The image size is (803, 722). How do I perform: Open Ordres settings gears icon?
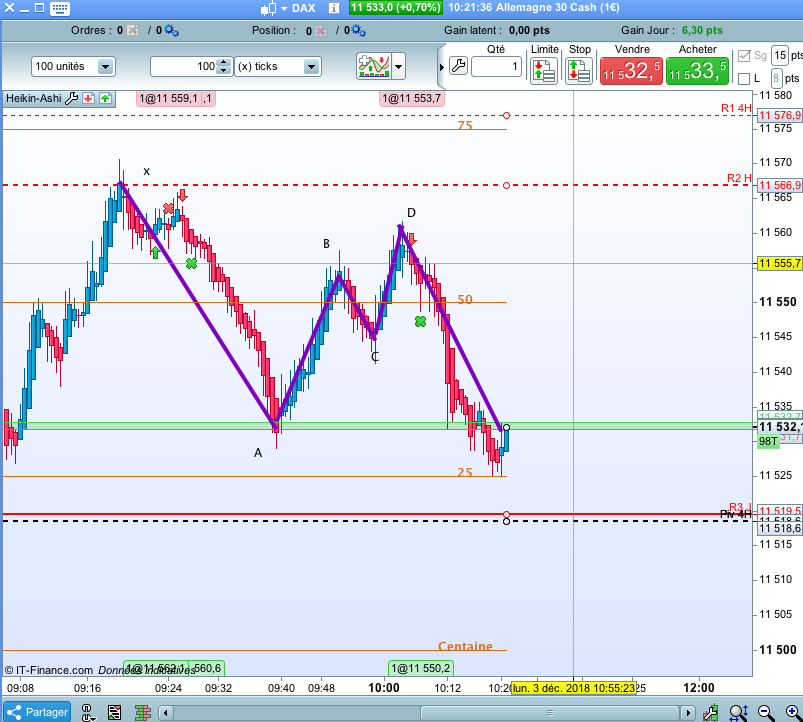click(171, 31)
